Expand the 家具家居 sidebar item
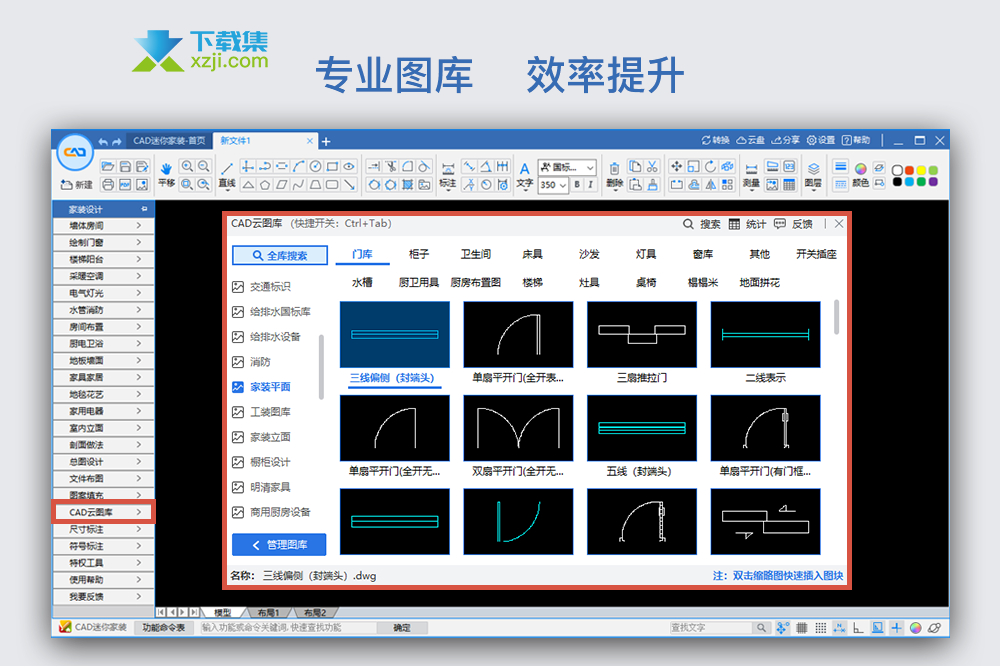The image size is (1000, 666). 103,378
